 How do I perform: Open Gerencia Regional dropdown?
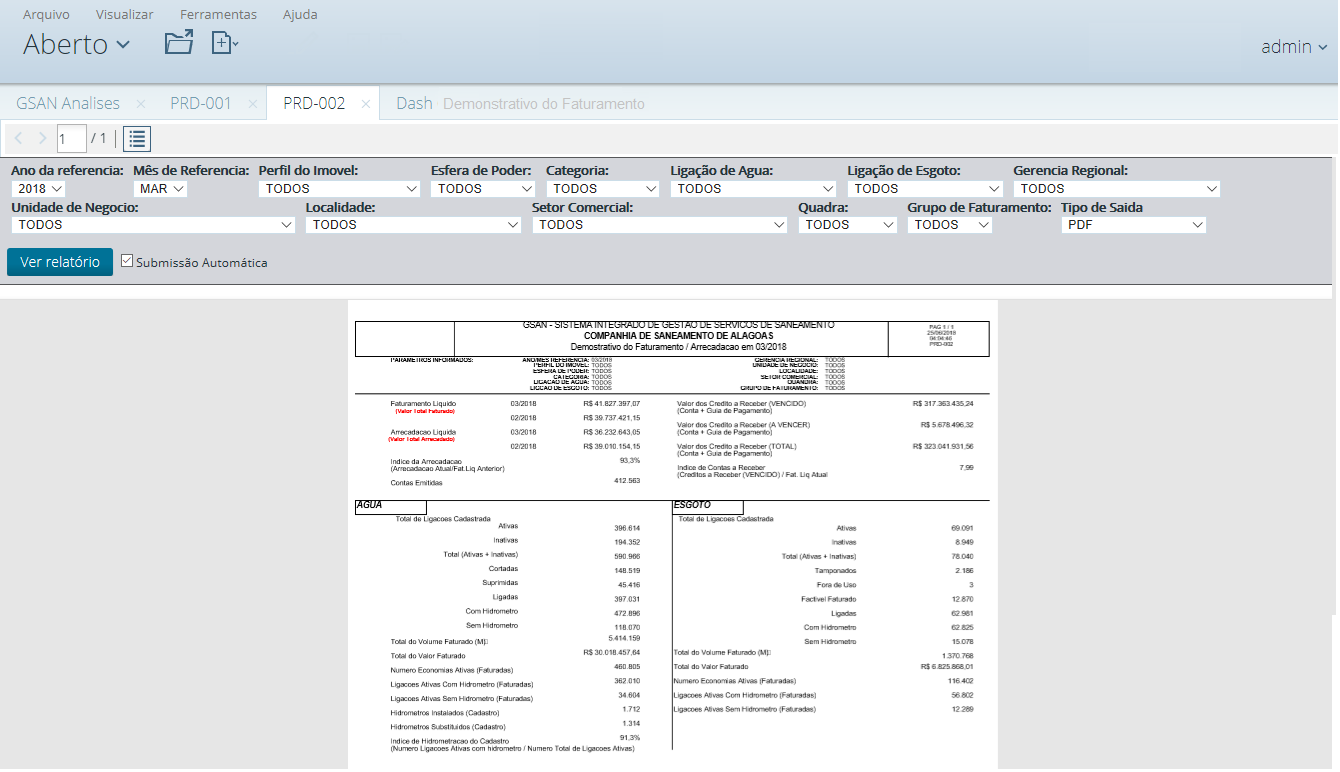tap(1116, 189)
